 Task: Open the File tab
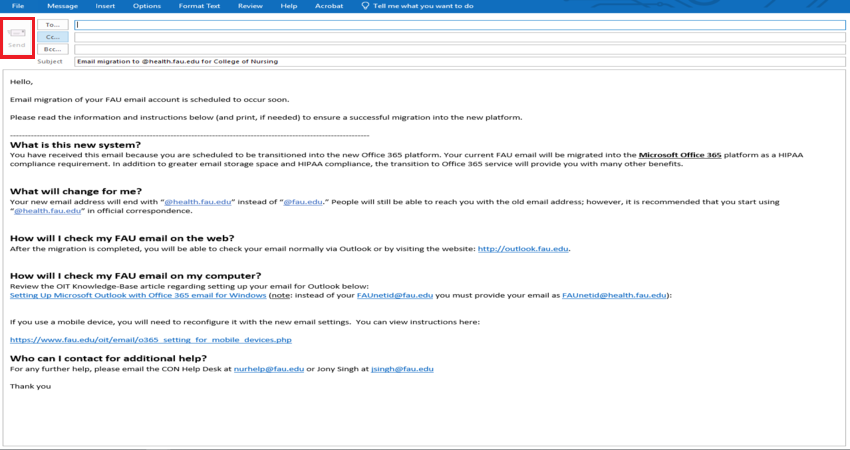[x=18, y=6]
